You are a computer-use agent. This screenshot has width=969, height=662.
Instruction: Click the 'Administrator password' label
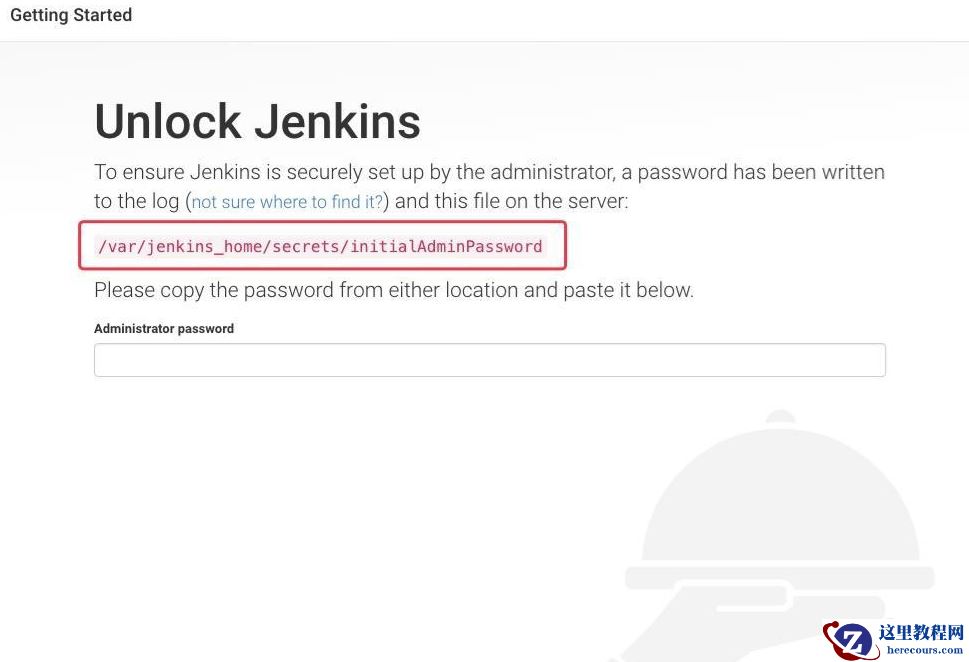pos(163,328)
